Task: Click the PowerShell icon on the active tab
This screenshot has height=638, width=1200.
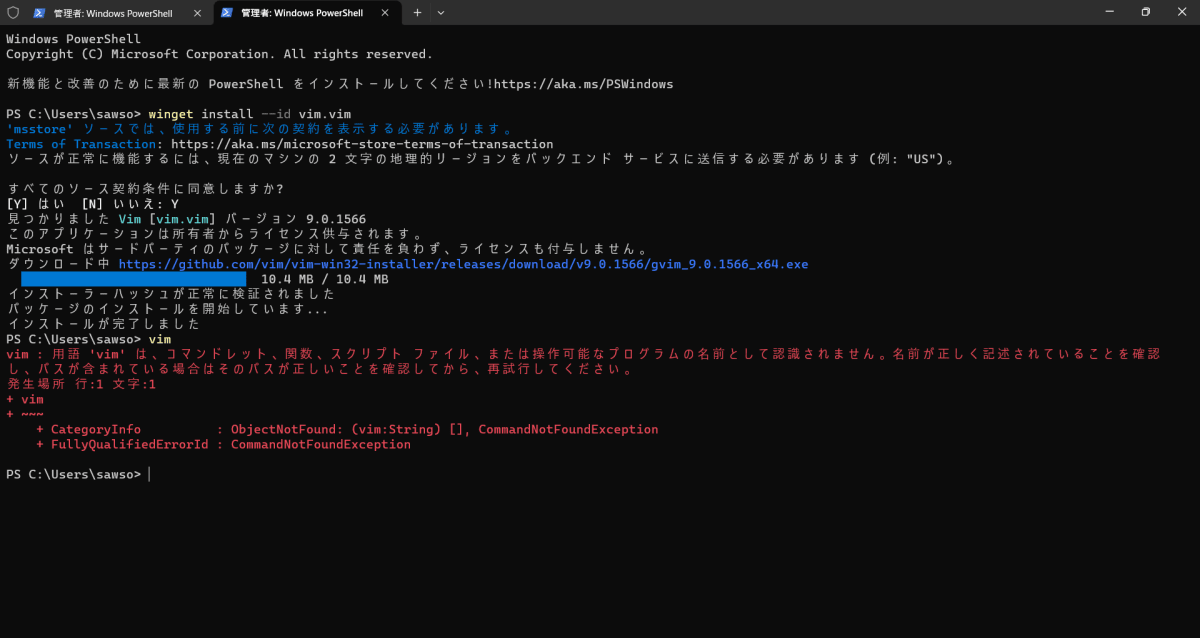Action: [x=227, y=13]
